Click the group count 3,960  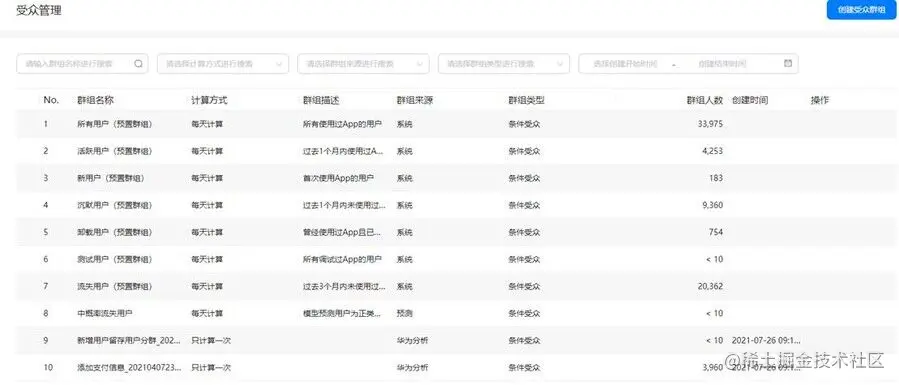click(x=713, y=367)
